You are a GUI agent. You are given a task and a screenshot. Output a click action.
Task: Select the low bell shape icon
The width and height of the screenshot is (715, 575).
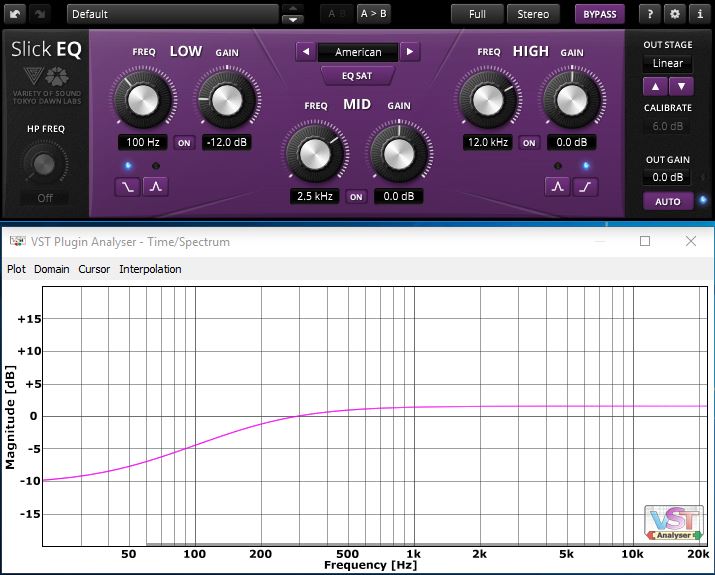click(x=156, y=186)
